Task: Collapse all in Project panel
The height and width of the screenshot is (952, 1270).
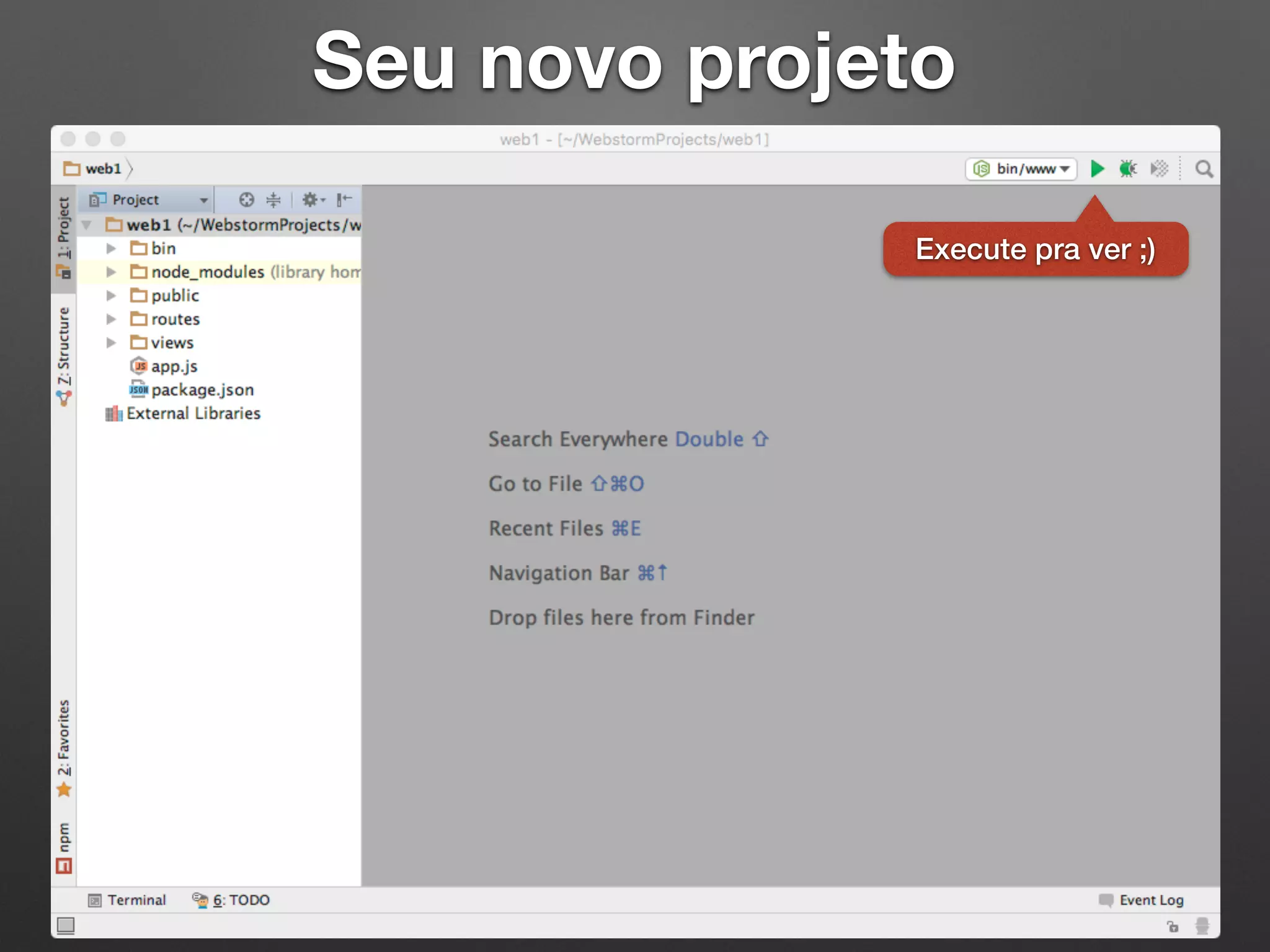Action: pyautogui.click(x=273, y=200)
